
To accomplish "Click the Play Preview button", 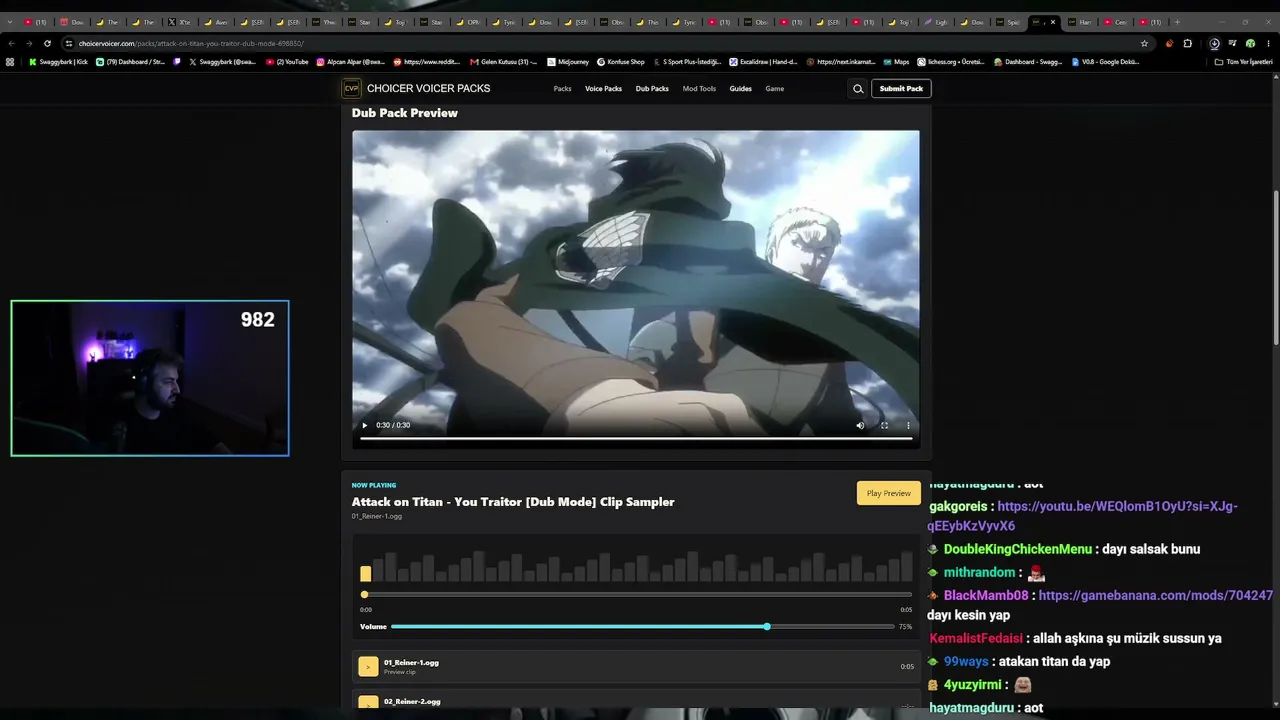I will click(888, 493).
